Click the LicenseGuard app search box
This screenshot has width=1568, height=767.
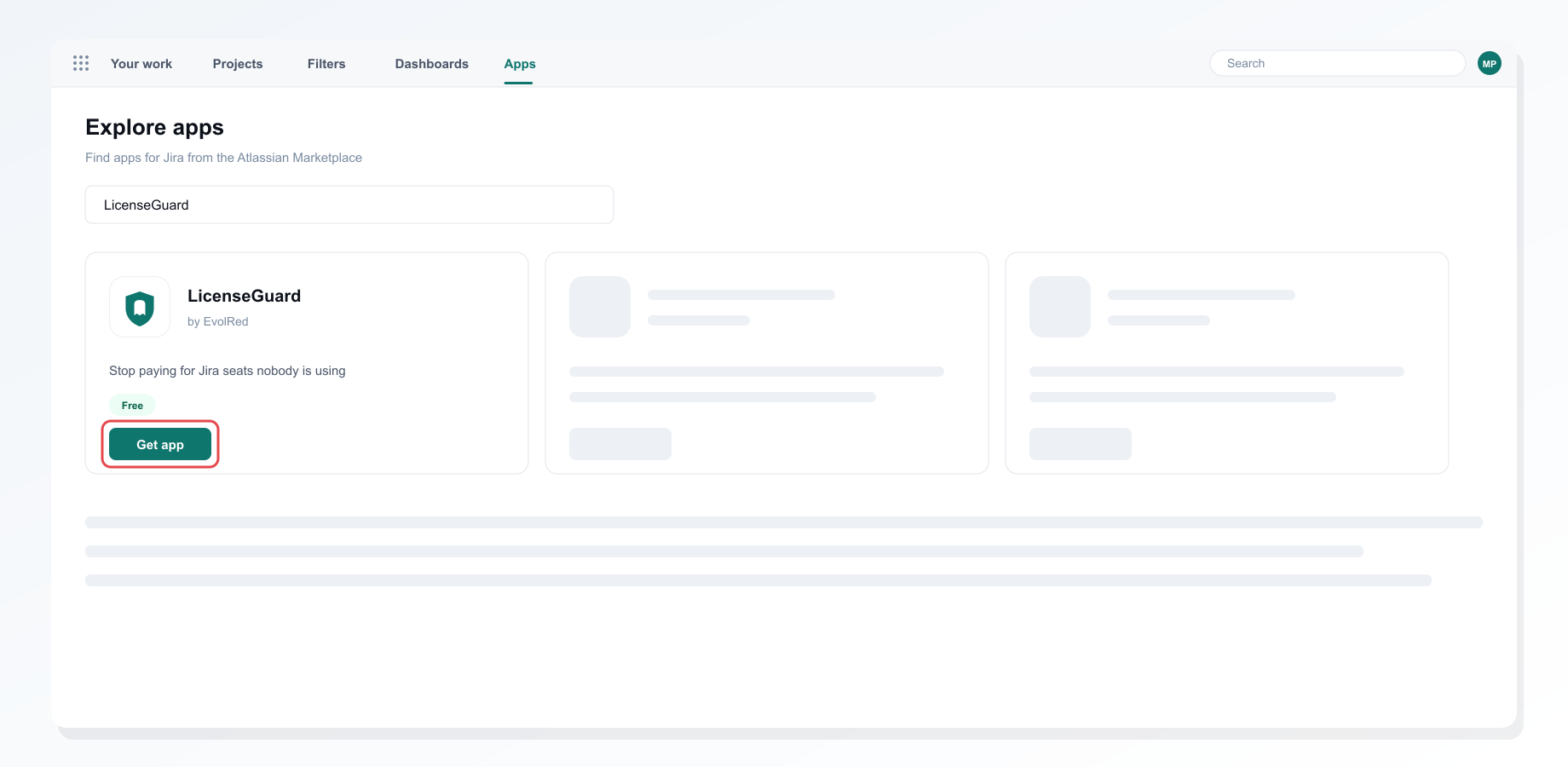click(349, 205)
